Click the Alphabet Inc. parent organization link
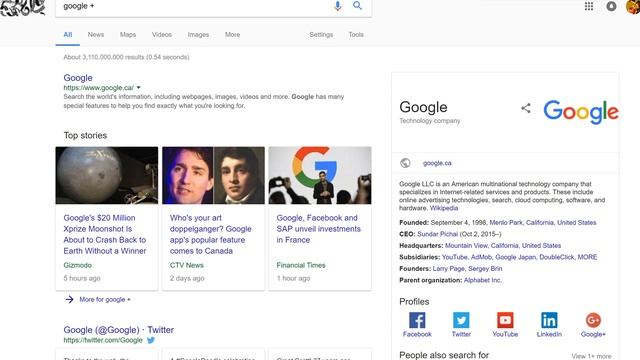The image size is (640, 360). click(x=482, y=280)
